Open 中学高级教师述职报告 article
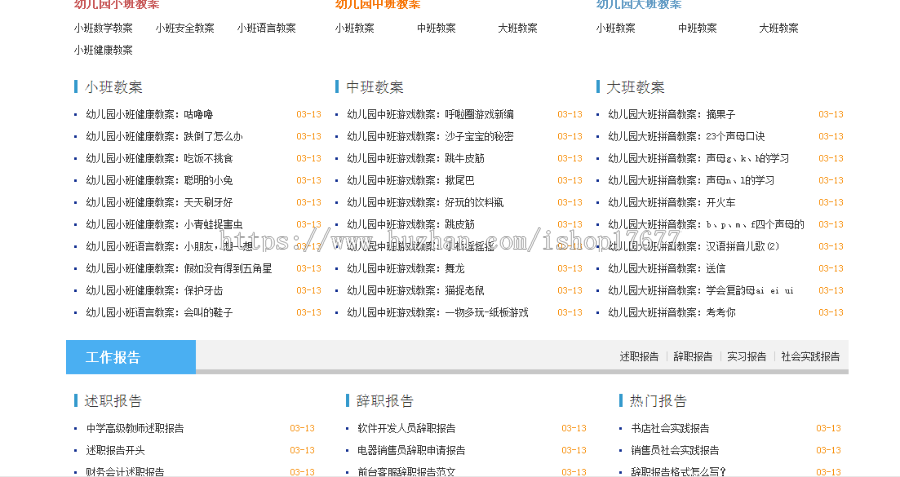This screenshot has width=900, height=477. click(135, 428)
